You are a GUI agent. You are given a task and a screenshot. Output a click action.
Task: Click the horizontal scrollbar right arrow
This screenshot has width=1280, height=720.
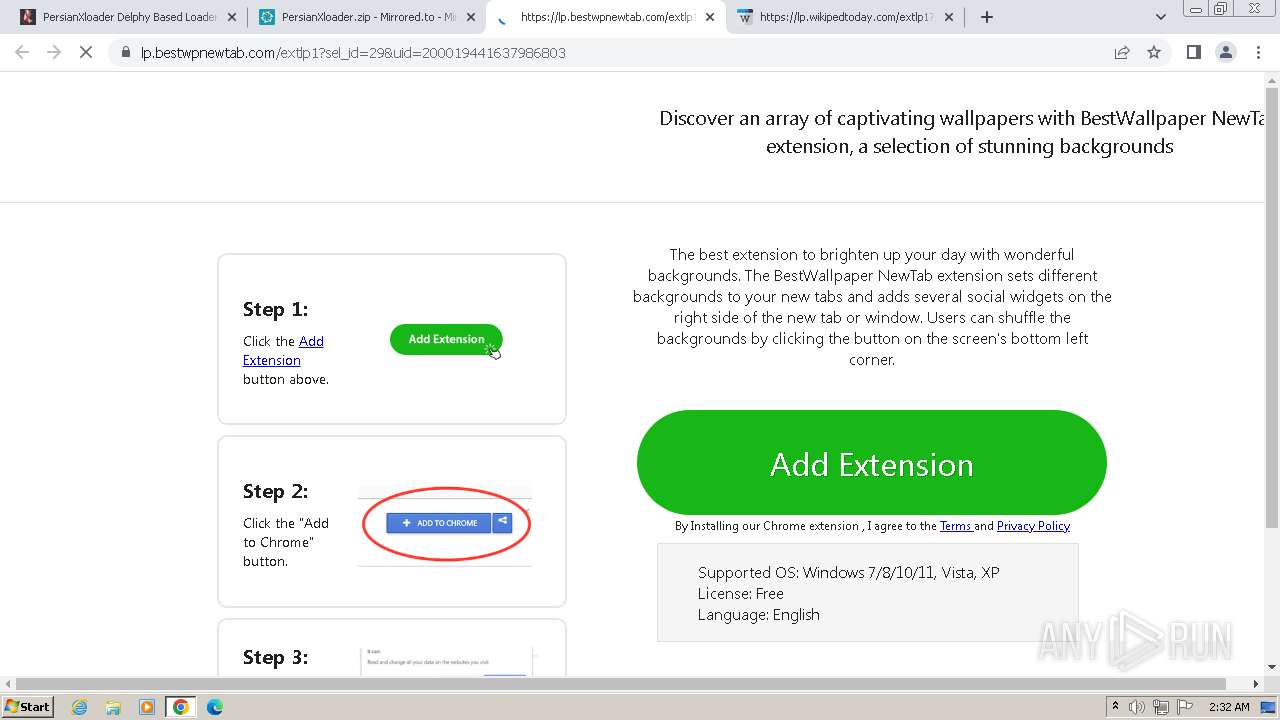tap(1256, 684)
